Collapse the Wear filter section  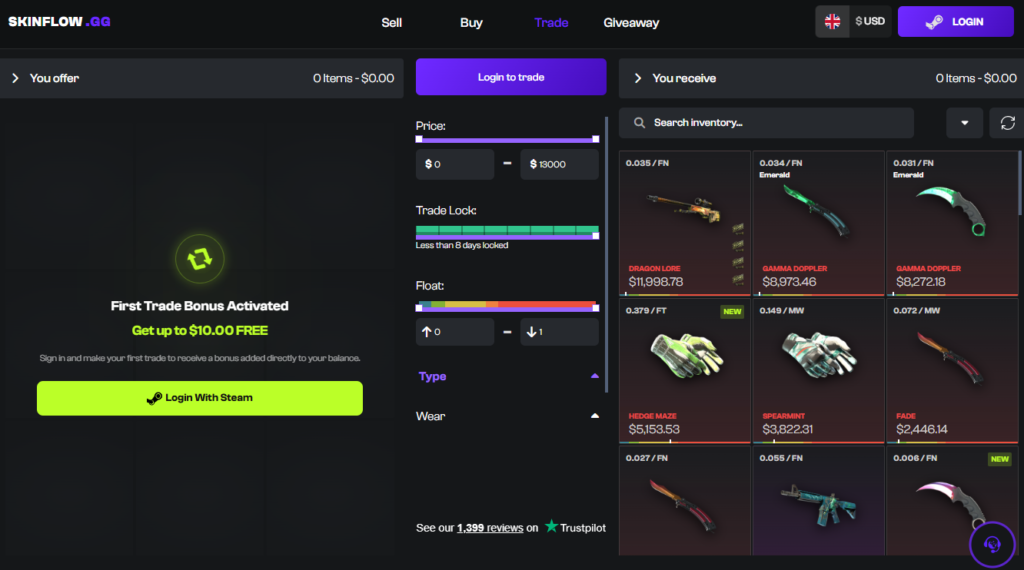pyautogui.click(x=594, y=416)
